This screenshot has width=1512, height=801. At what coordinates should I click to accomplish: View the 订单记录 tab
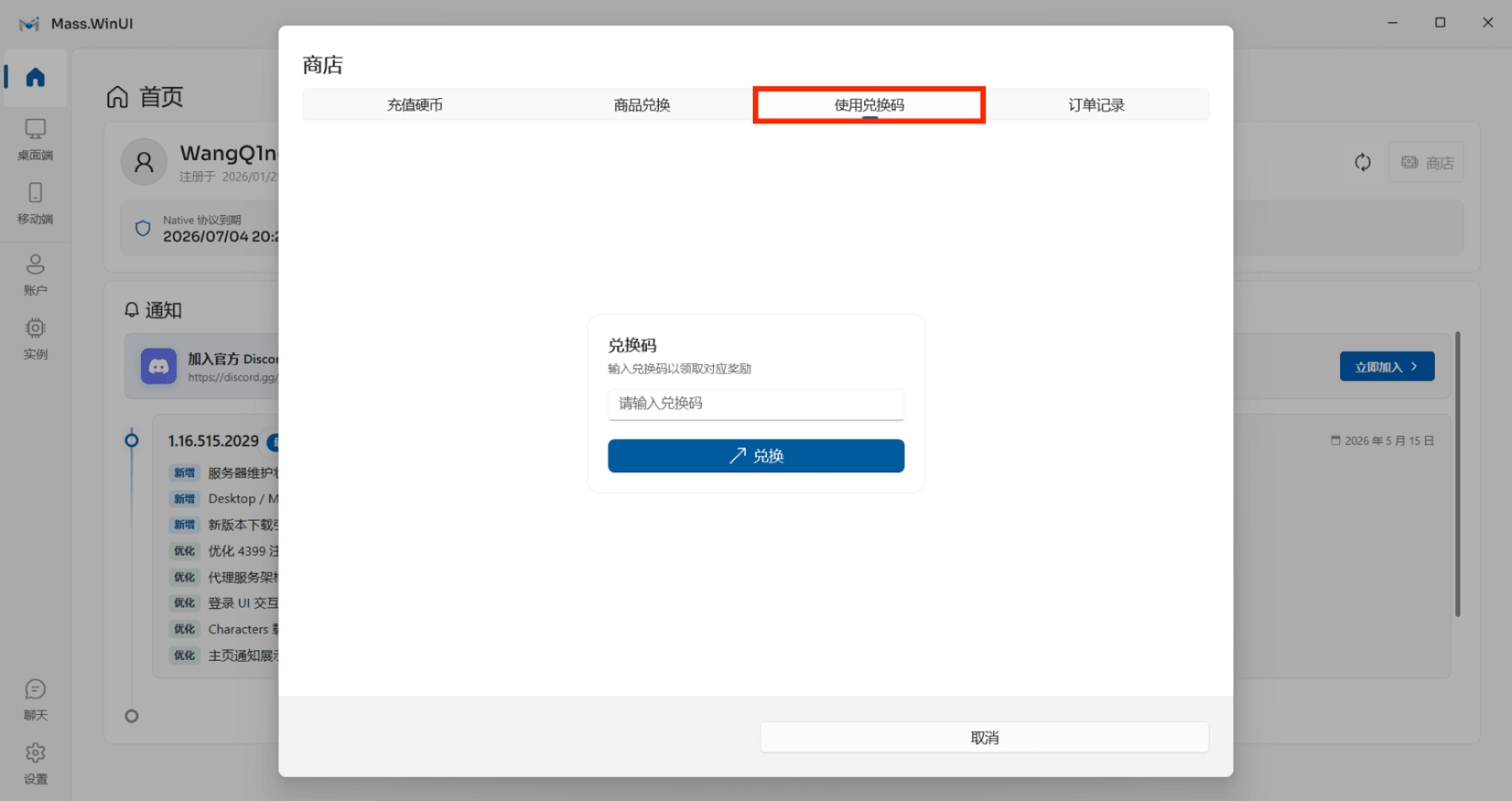click(x=1096, y=105)
